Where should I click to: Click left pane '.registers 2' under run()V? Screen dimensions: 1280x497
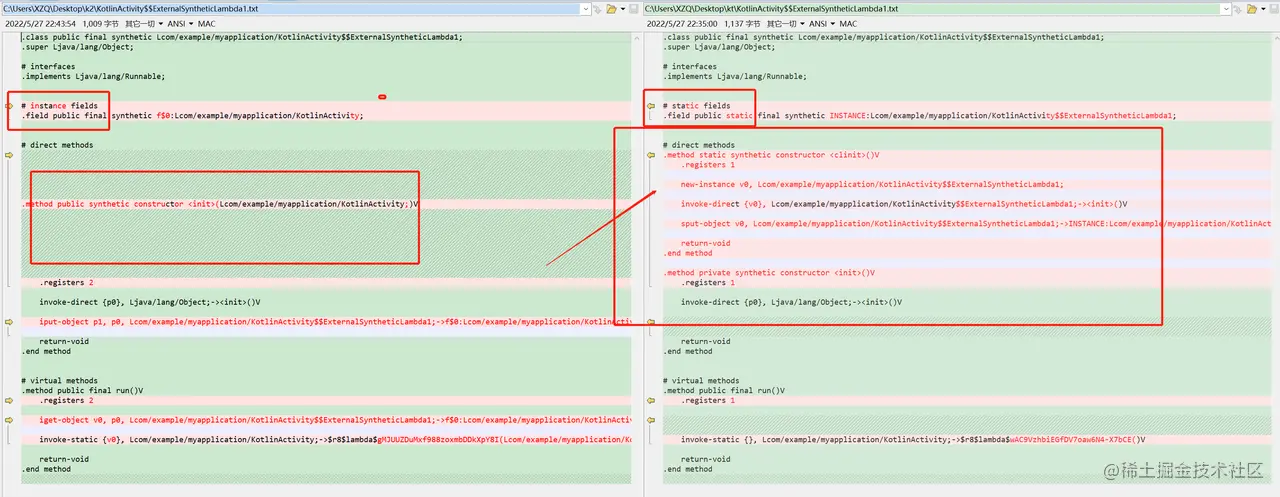tap(67, 400)
